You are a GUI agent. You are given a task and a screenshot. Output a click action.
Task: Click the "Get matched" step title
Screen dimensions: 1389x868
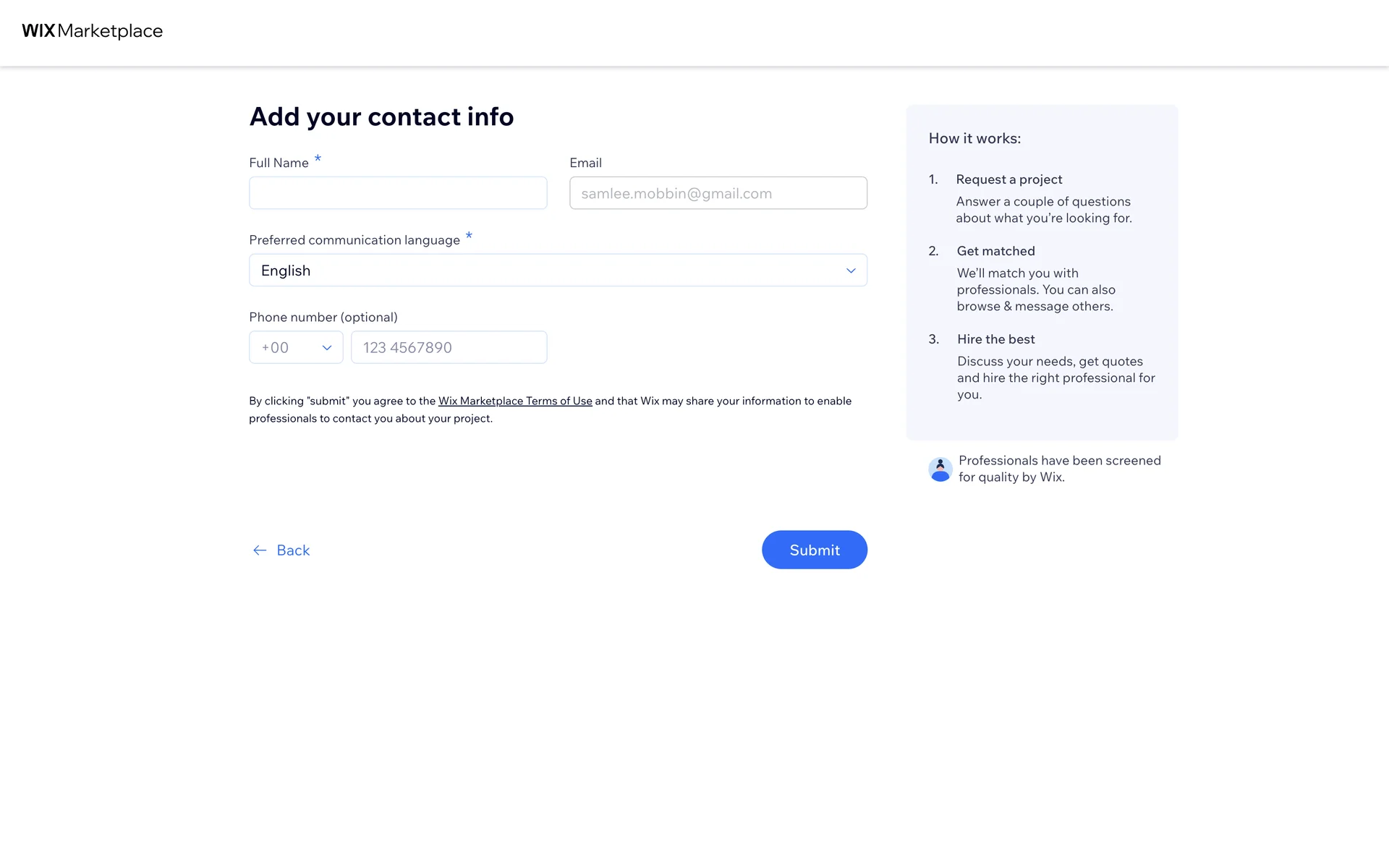pos(995,251)
